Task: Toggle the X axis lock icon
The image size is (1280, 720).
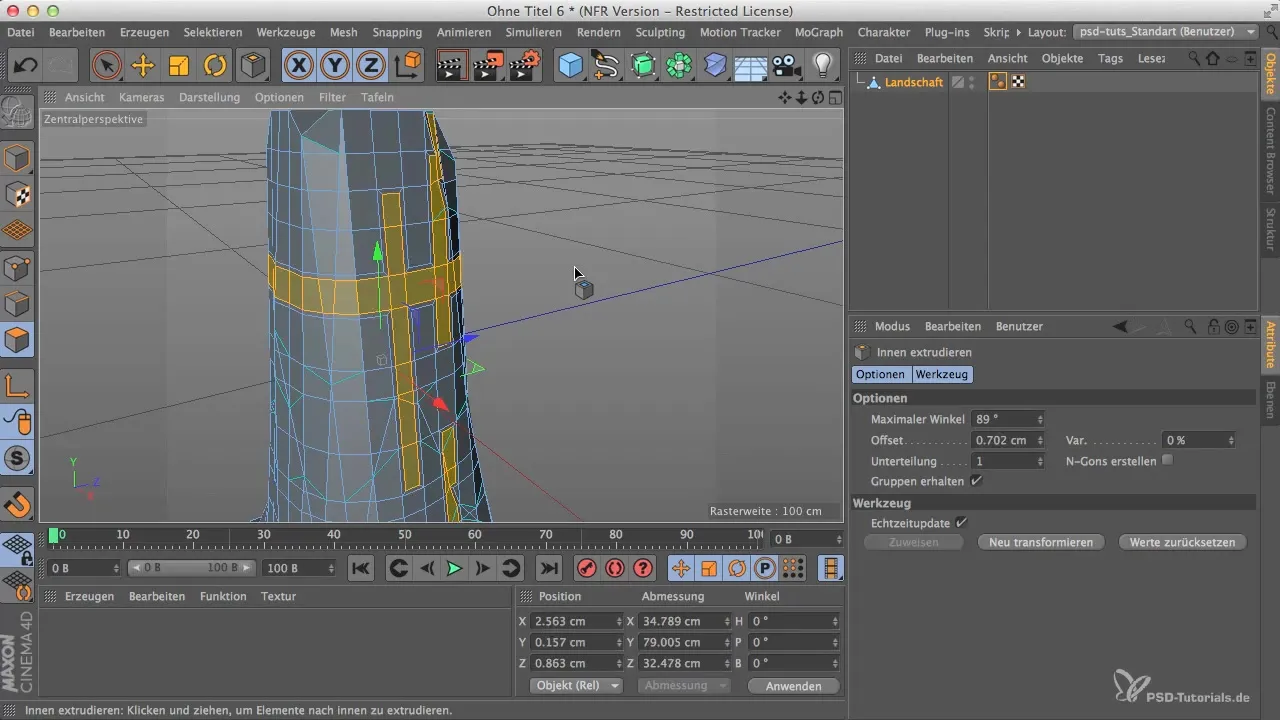Action: tap(298, 66)
